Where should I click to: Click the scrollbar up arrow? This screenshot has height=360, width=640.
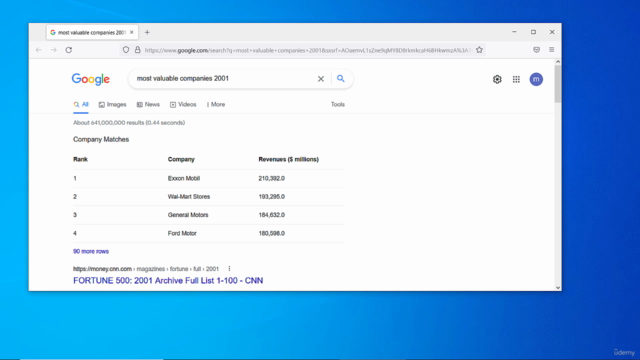click(x=558, y=62)
